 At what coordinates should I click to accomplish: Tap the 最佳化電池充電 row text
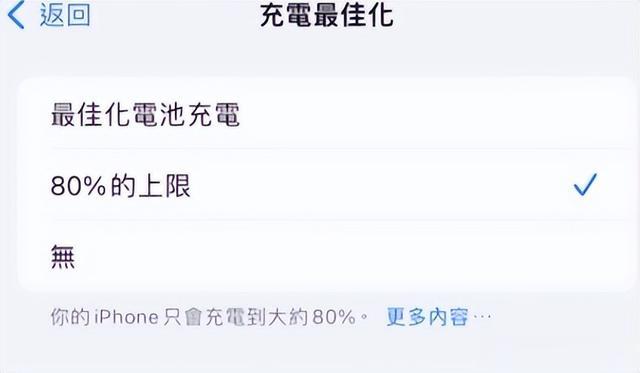[x=145, y=114]
